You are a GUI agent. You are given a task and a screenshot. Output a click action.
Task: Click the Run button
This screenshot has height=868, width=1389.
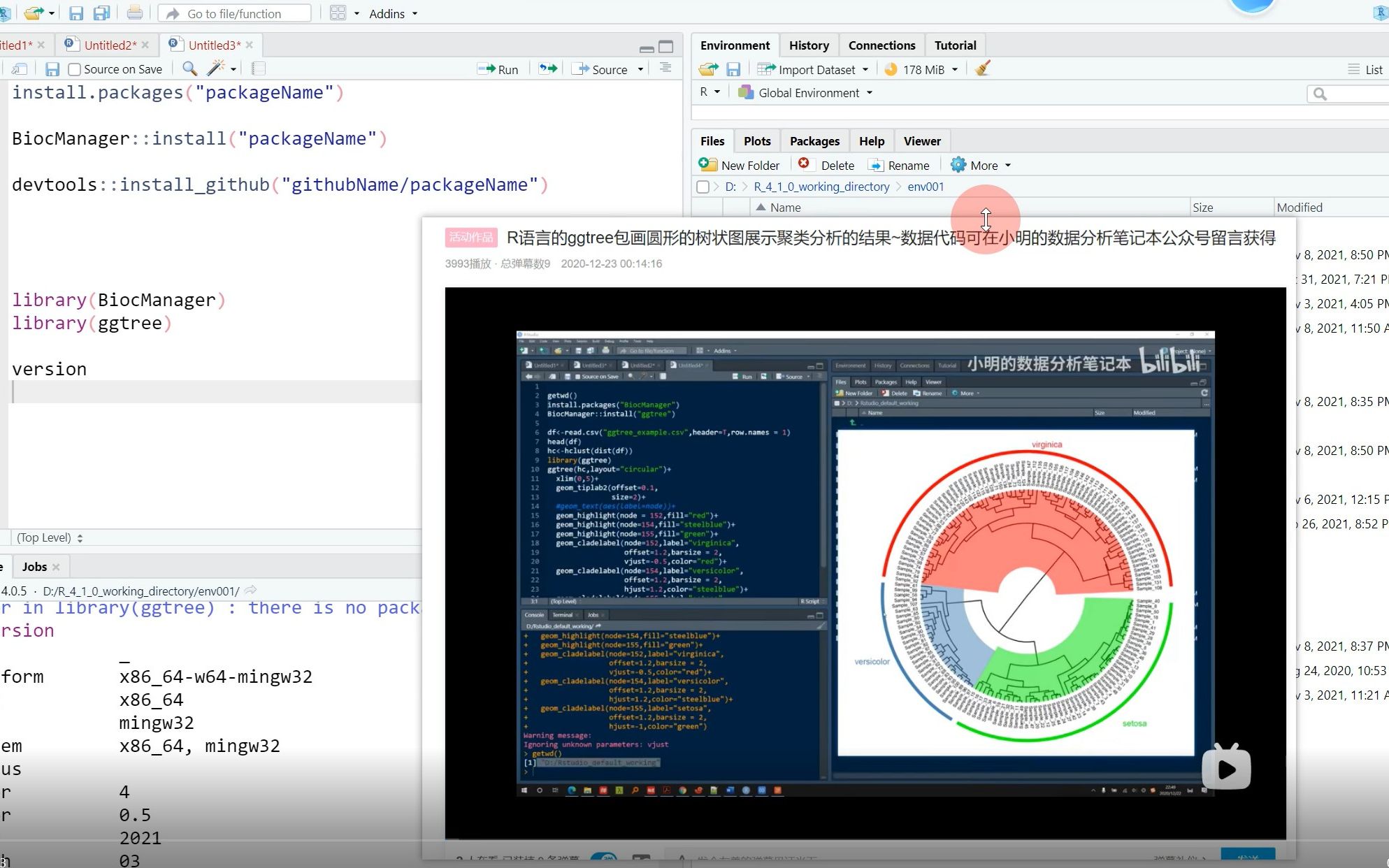[x=498, y=69]
